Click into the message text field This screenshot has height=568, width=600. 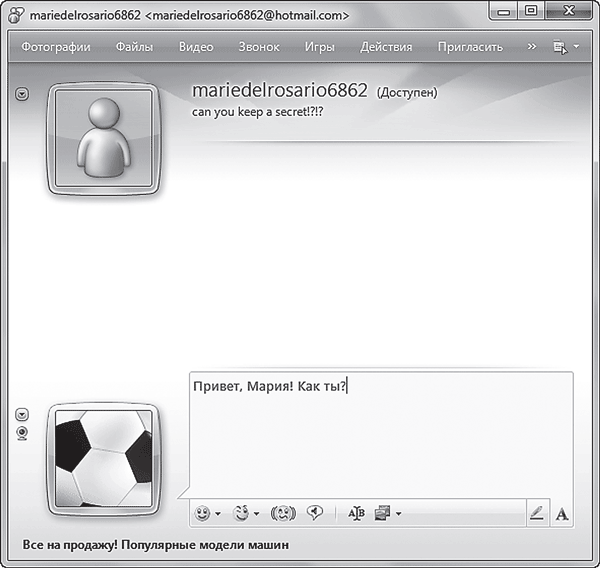click(x=380, y=440)
